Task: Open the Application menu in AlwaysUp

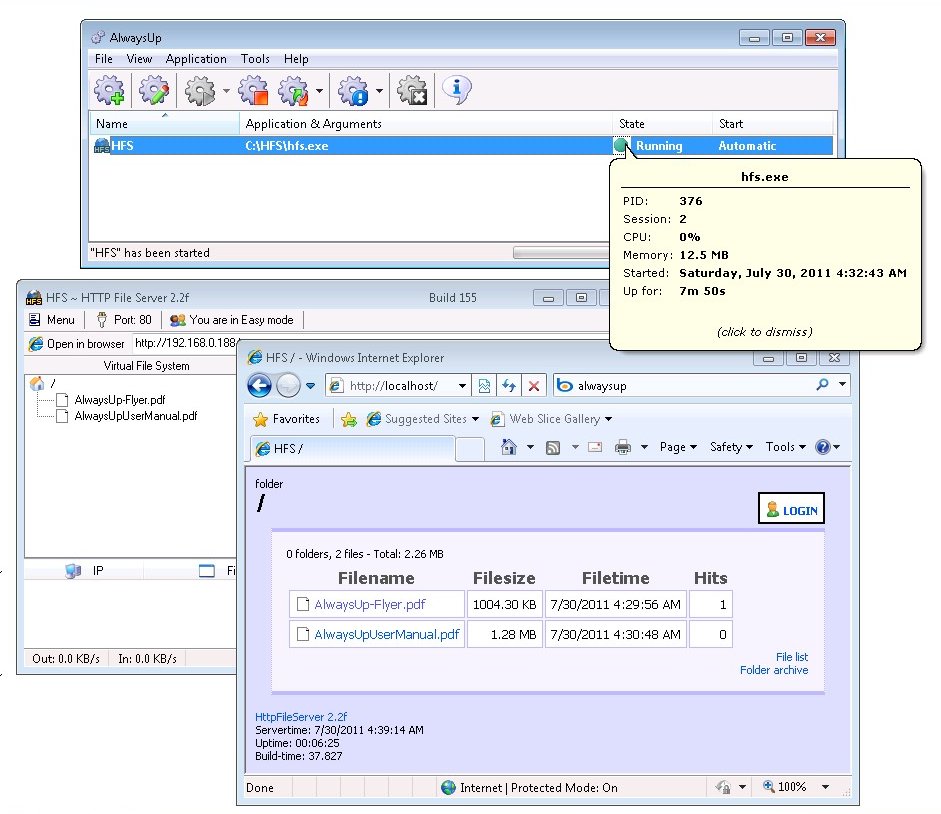Action: pos(196,59)
